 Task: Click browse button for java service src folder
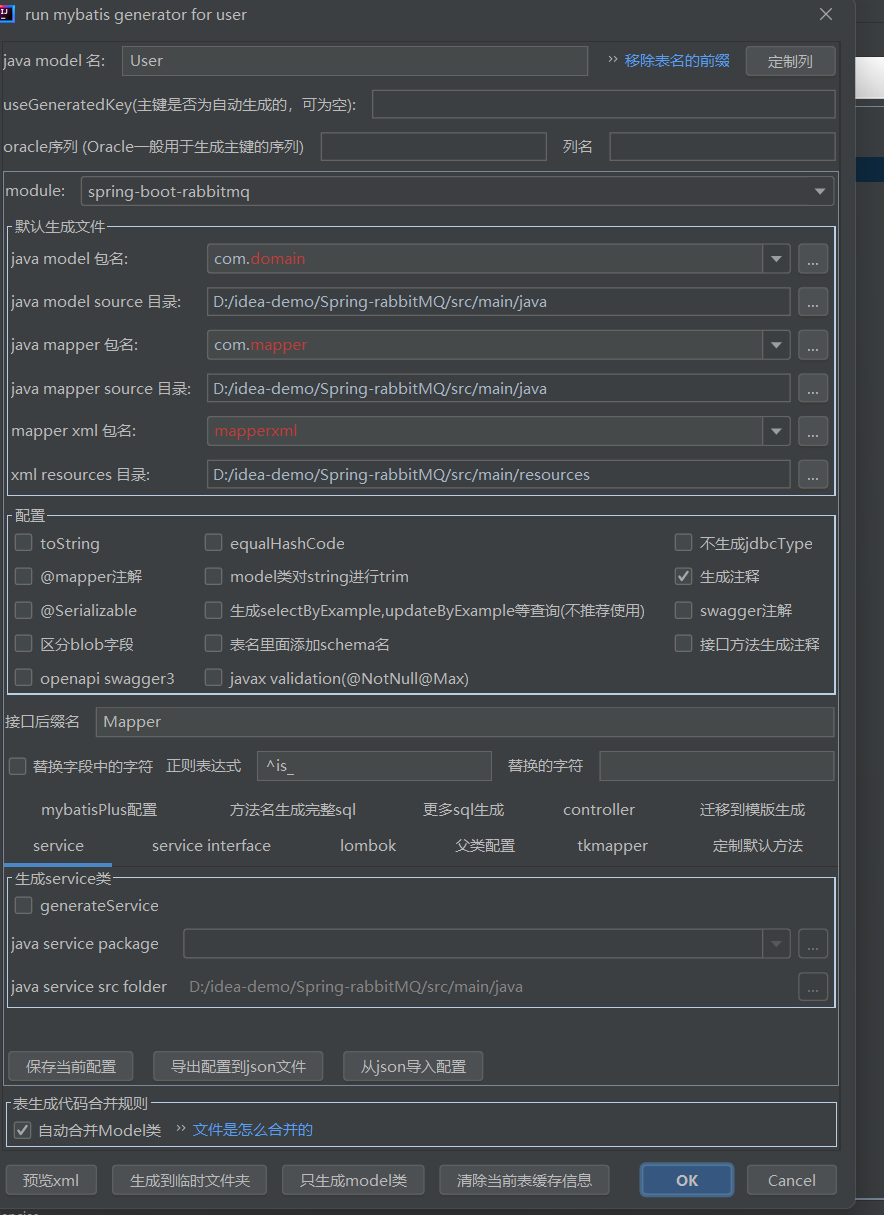tap(812, 987)
